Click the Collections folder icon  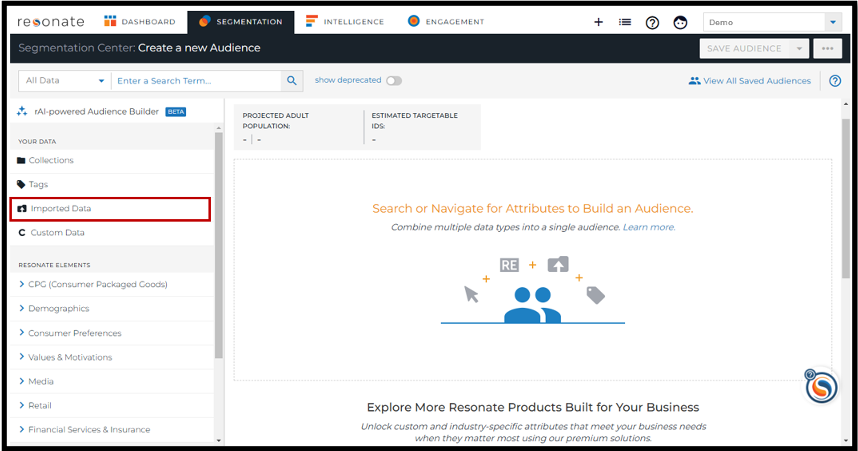click(21, 160)
